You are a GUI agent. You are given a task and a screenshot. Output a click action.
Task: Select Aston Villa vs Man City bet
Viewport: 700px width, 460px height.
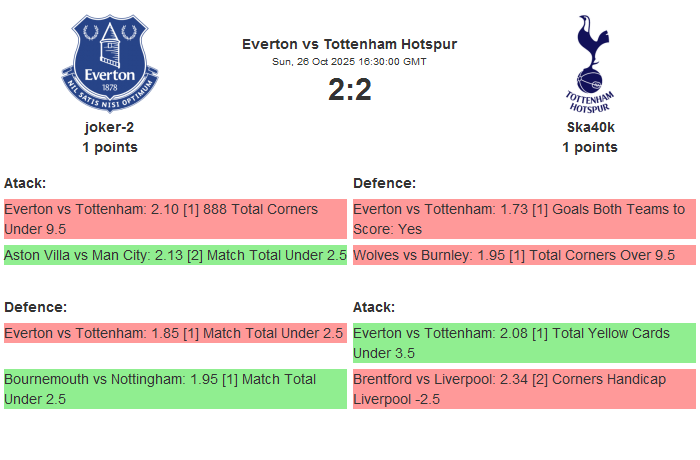point(175,255)
